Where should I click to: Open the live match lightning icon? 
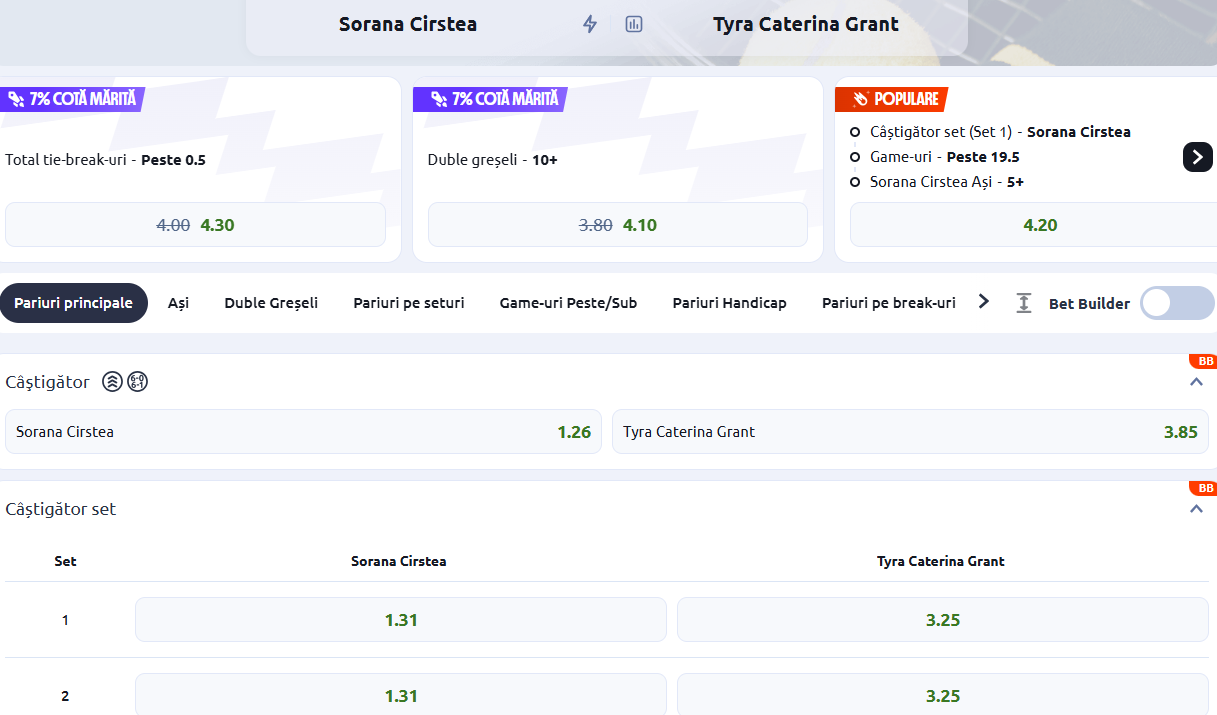click(x=590, y=24)
